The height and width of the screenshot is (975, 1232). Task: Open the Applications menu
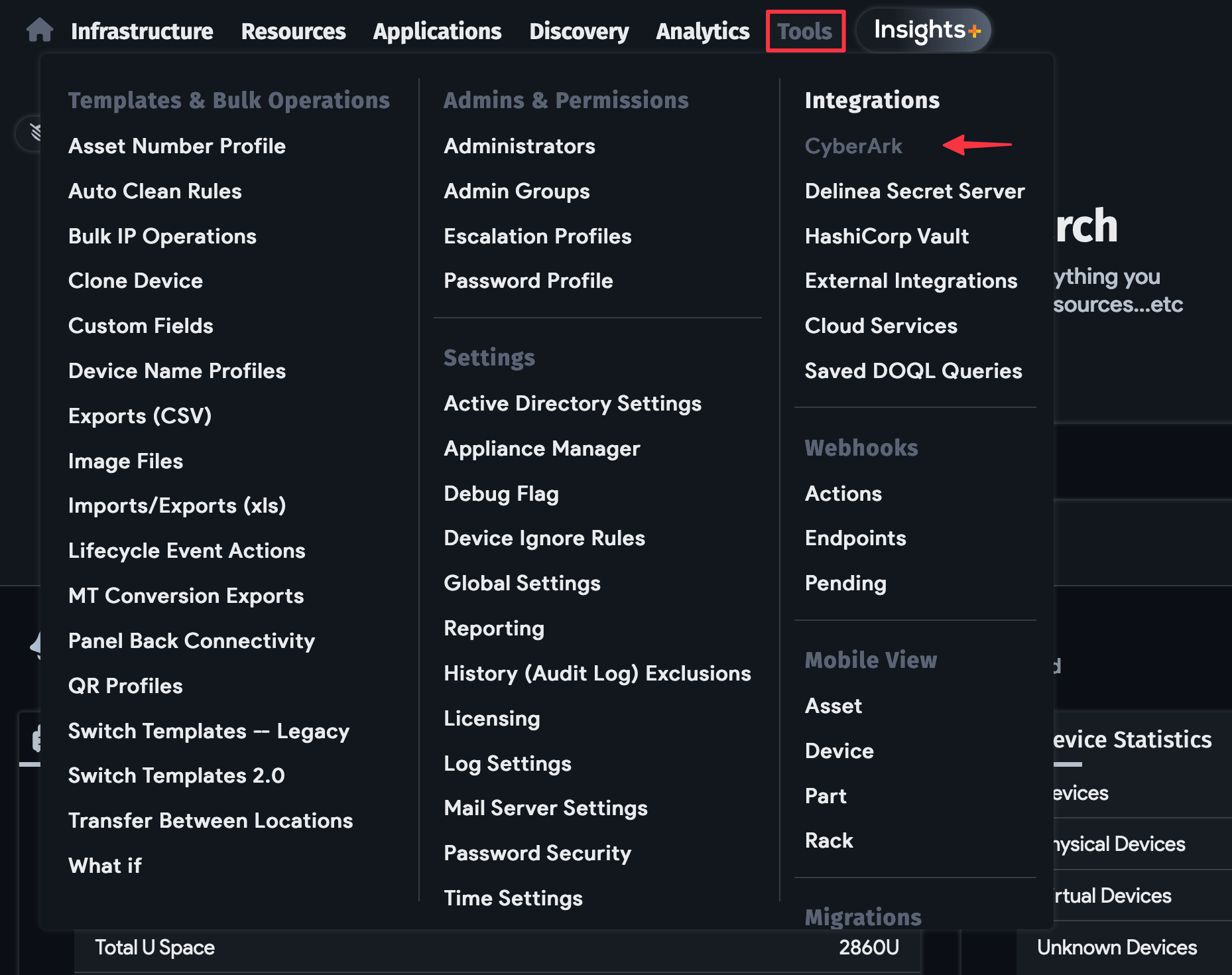[x=437, y=31]
